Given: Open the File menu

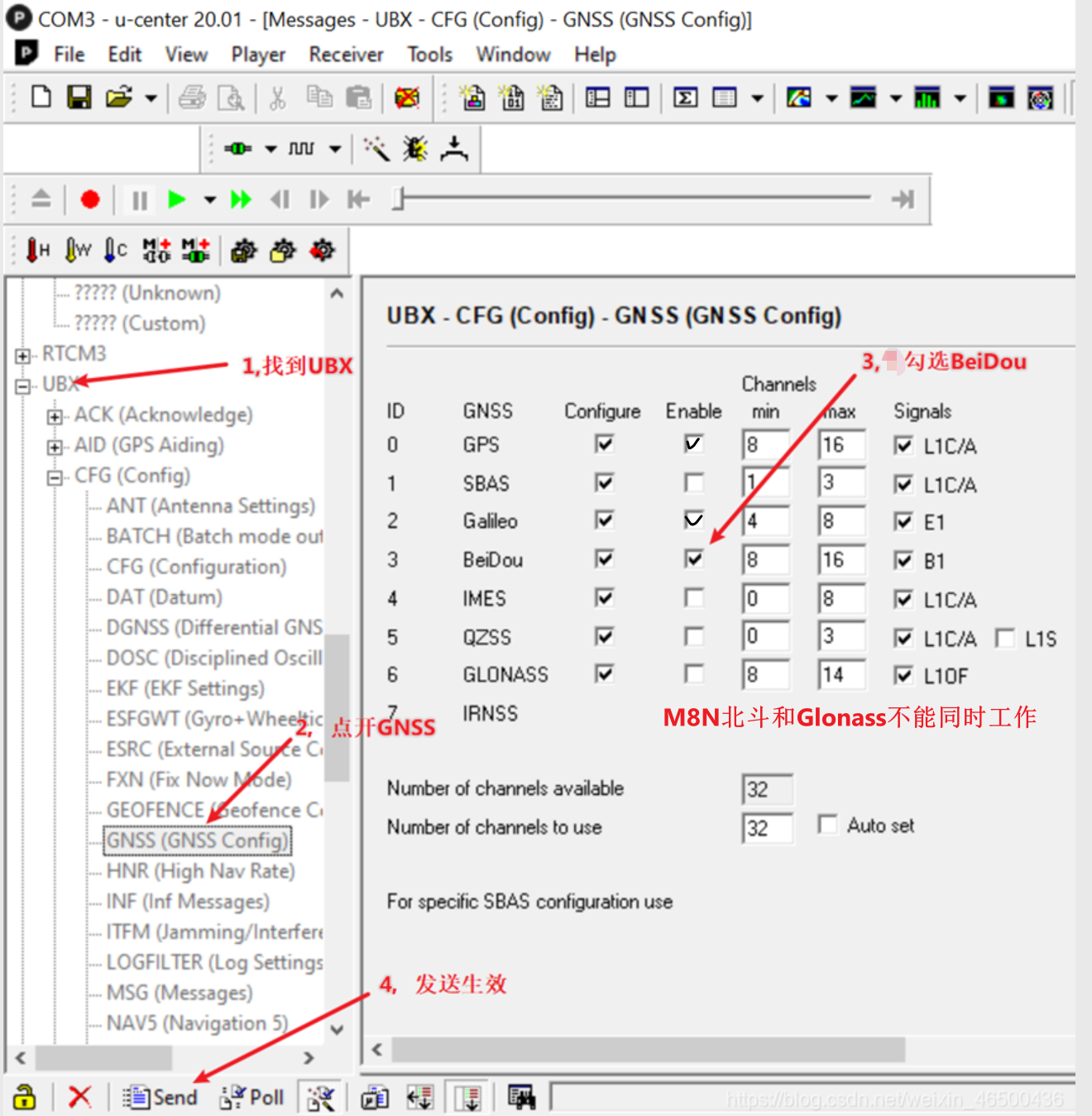Looking at the screenshot, I should click(x=69, y=55).
